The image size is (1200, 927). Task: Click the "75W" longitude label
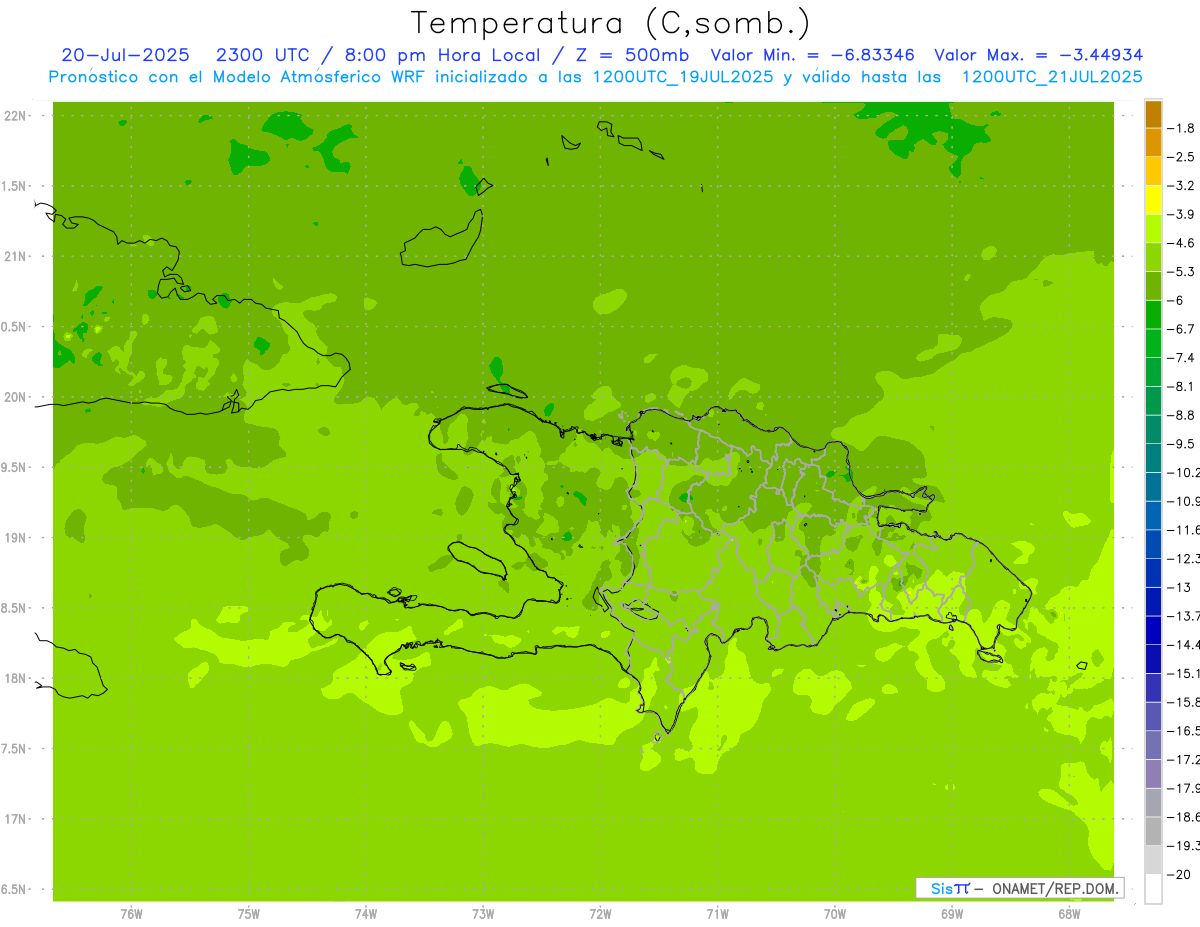[x=249, y=914]
